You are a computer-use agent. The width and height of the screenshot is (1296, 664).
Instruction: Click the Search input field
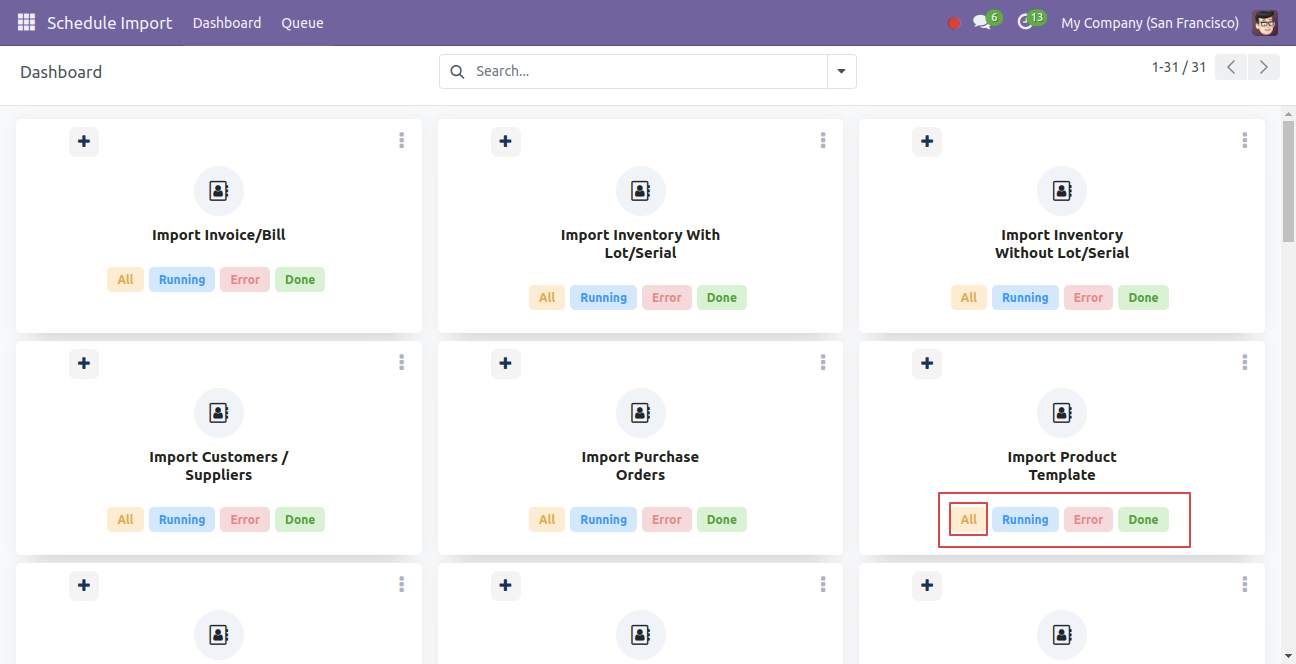pos(648,71)
